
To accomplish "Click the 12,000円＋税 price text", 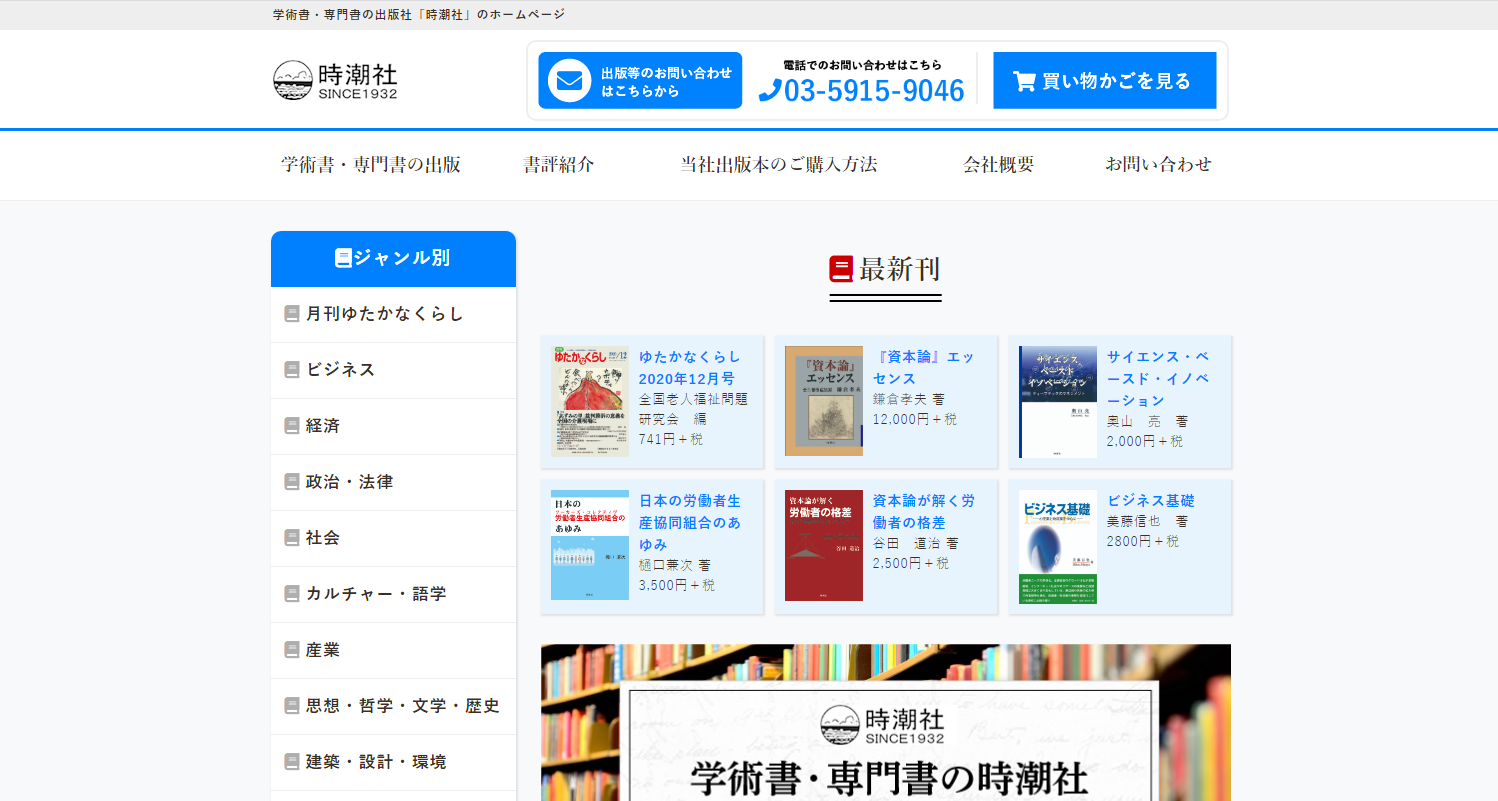I will 915,419.
